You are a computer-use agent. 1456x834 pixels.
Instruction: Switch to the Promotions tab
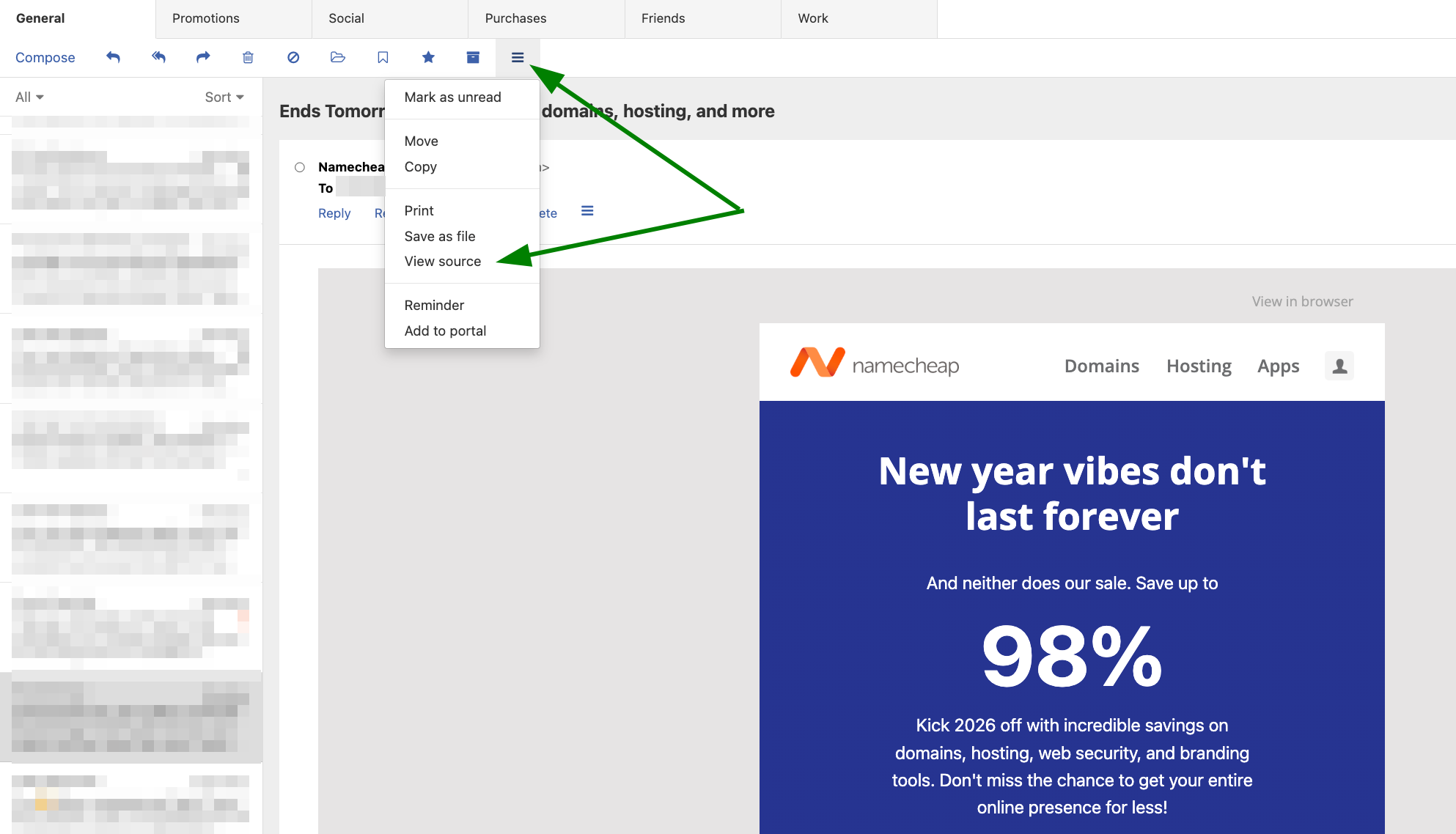(206, 18)
